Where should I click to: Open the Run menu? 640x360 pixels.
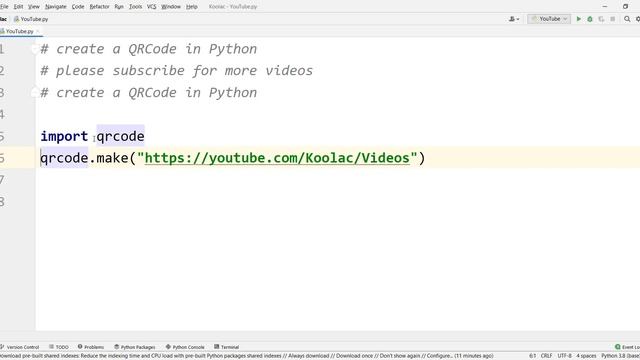[119, 7]
